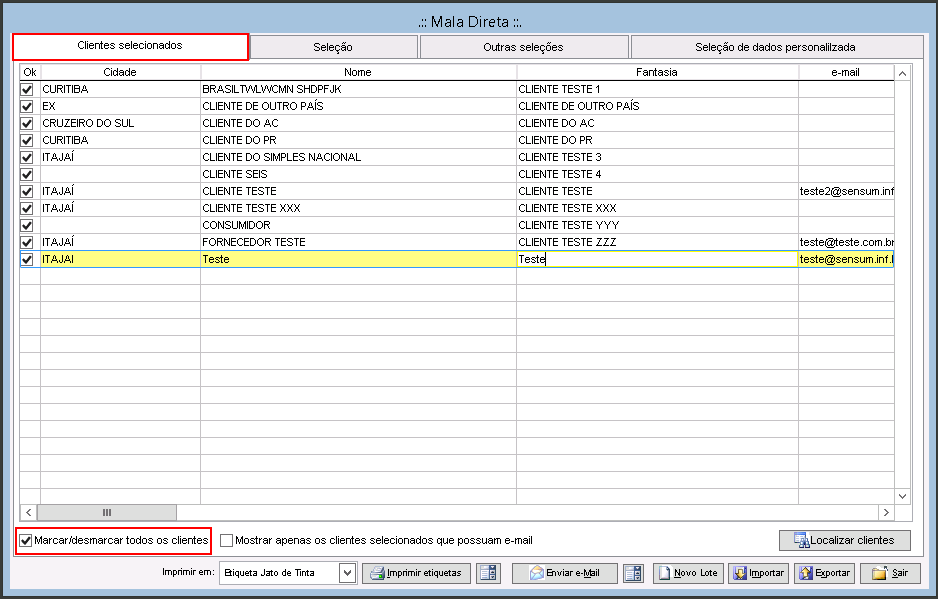This screenshot has width=938, height=599.
Task: Create a Novo Lote
Action: (x=689, y=573)
